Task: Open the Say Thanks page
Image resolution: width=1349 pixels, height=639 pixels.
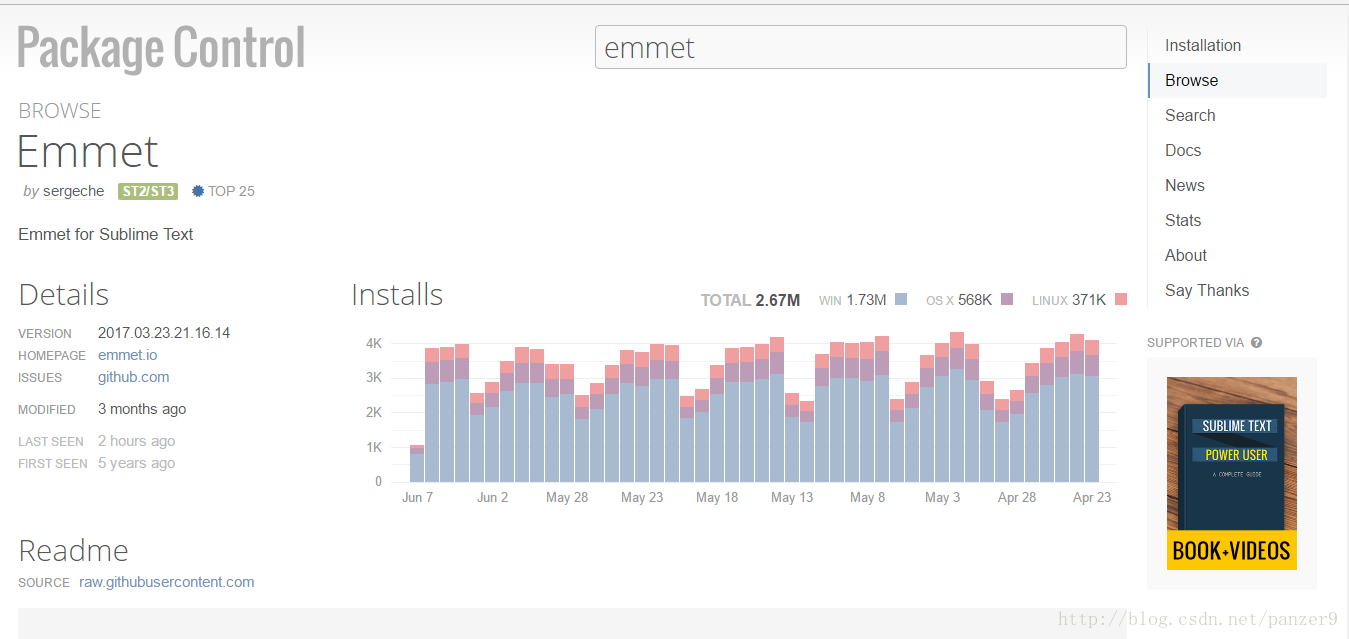Action: 1207,290
